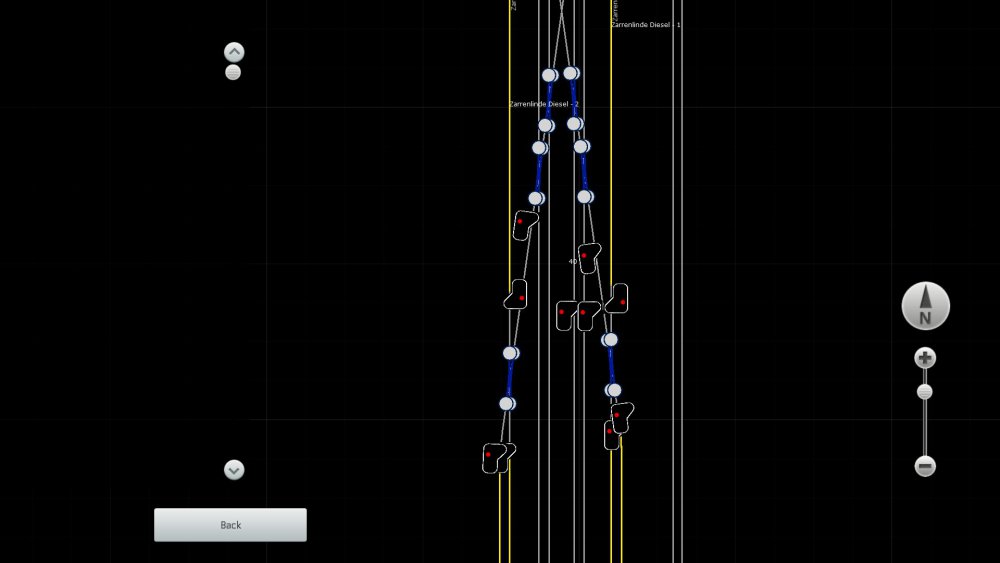This screenshot has width=1000, height=563.
Task: Select the signal just below the upper-left switch chain
Action: tap(524, 224)
